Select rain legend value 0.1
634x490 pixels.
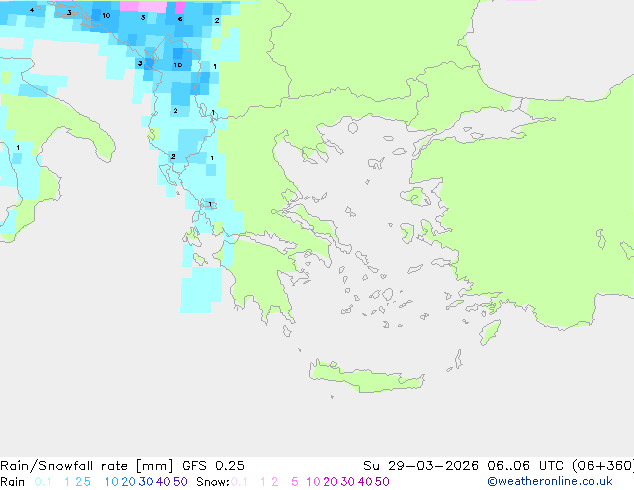point(43,482)
